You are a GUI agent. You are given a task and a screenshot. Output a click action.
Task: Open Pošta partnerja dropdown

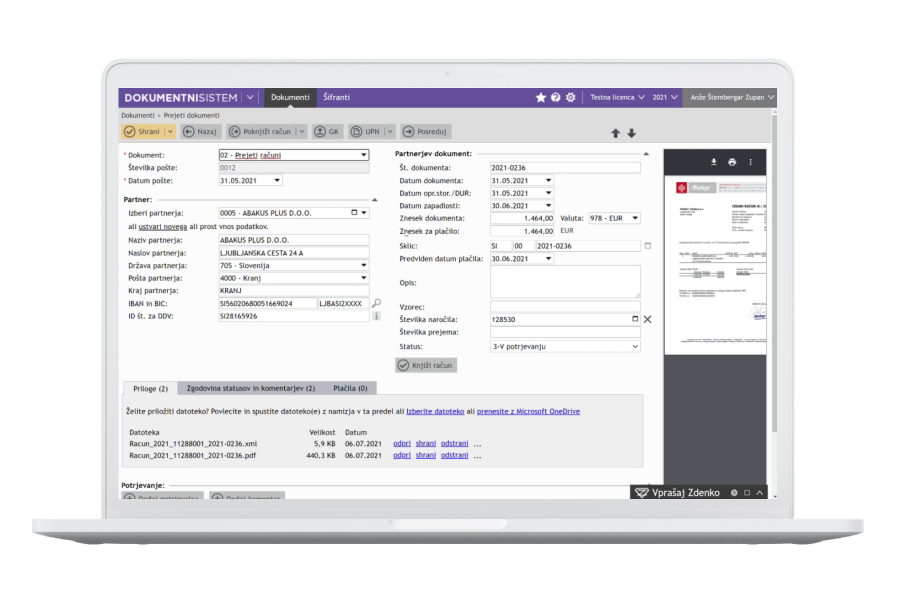[363, 278]
